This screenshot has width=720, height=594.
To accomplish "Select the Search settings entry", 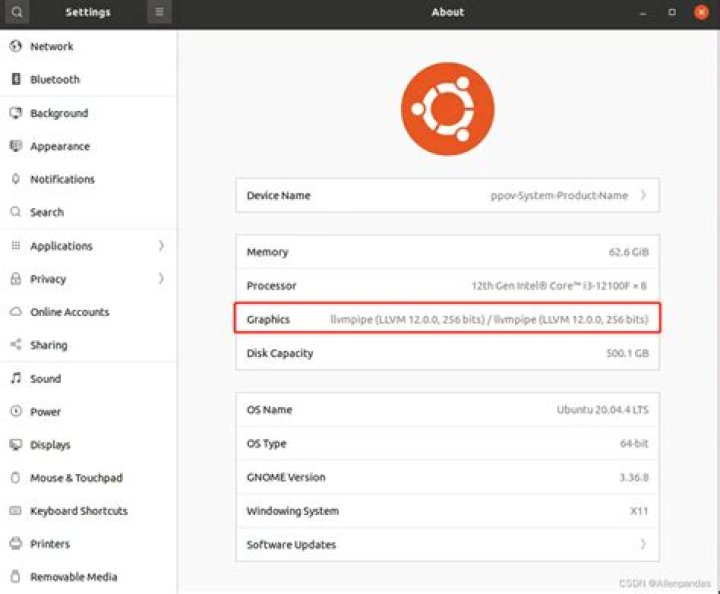I will [x=88, y=212].
